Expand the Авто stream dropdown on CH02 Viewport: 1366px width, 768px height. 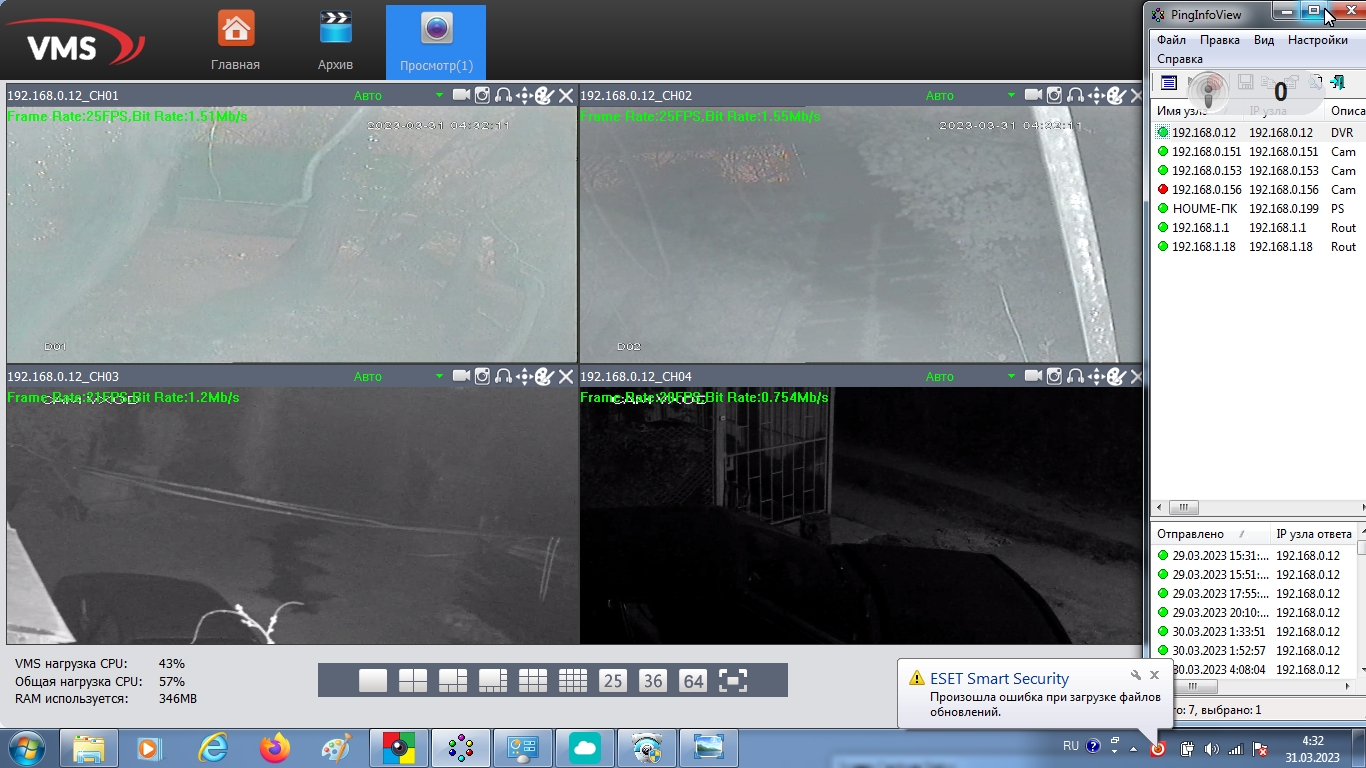coord(1011,96)
